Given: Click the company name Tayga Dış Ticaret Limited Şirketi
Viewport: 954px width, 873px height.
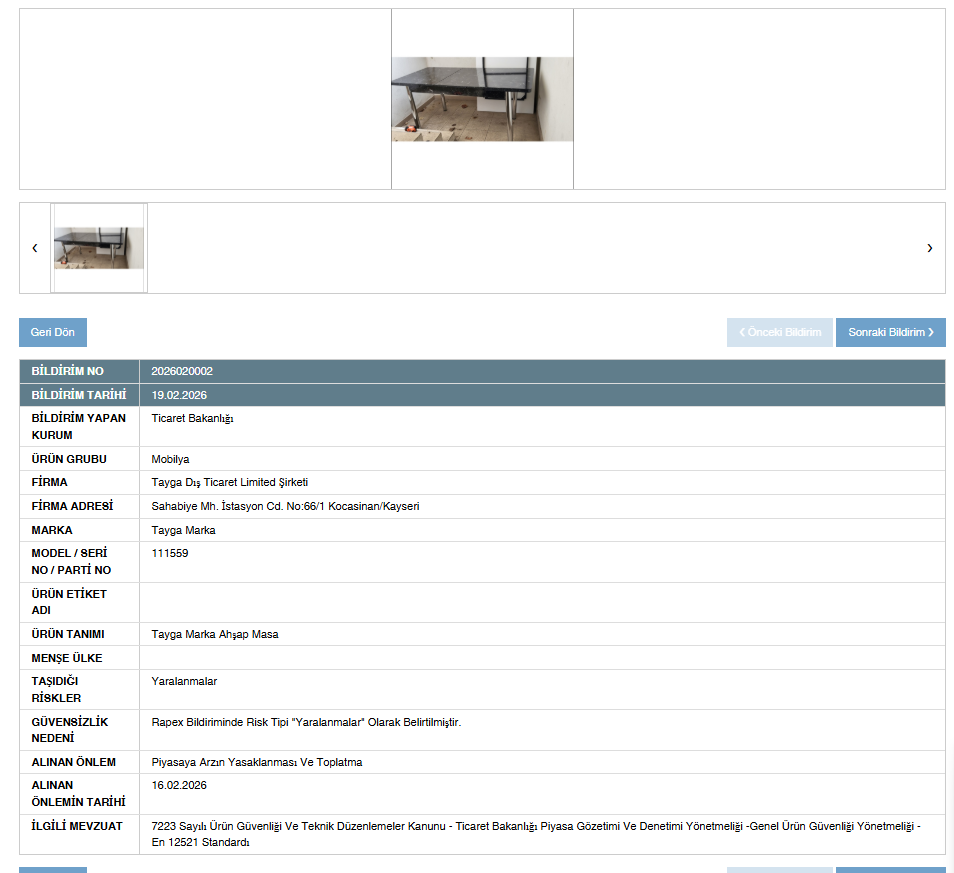Looking at the screenshot, I should coord(229,482).
